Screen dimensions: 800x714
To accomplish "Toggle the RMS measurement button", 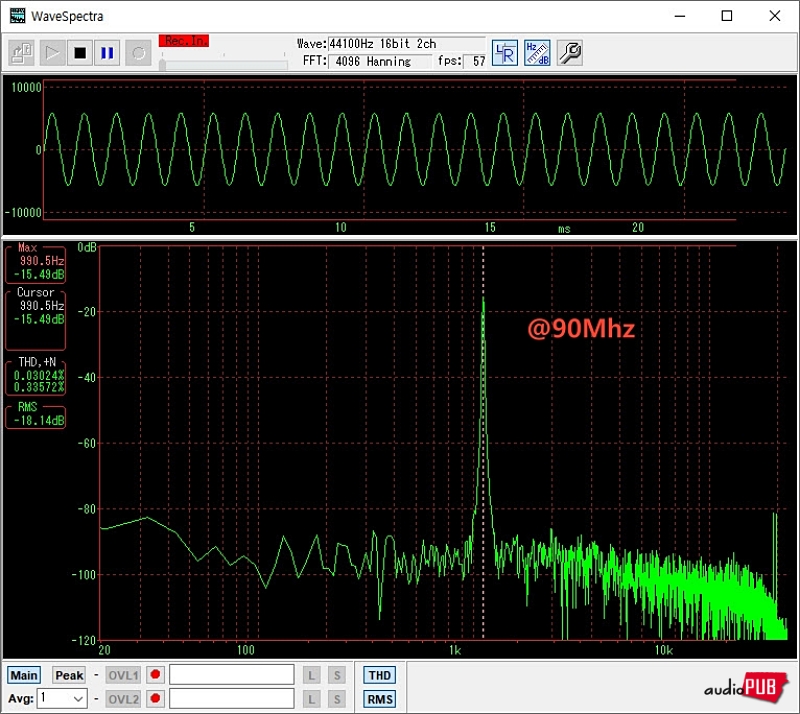I will pyautogui.click(x=380, y=699).
